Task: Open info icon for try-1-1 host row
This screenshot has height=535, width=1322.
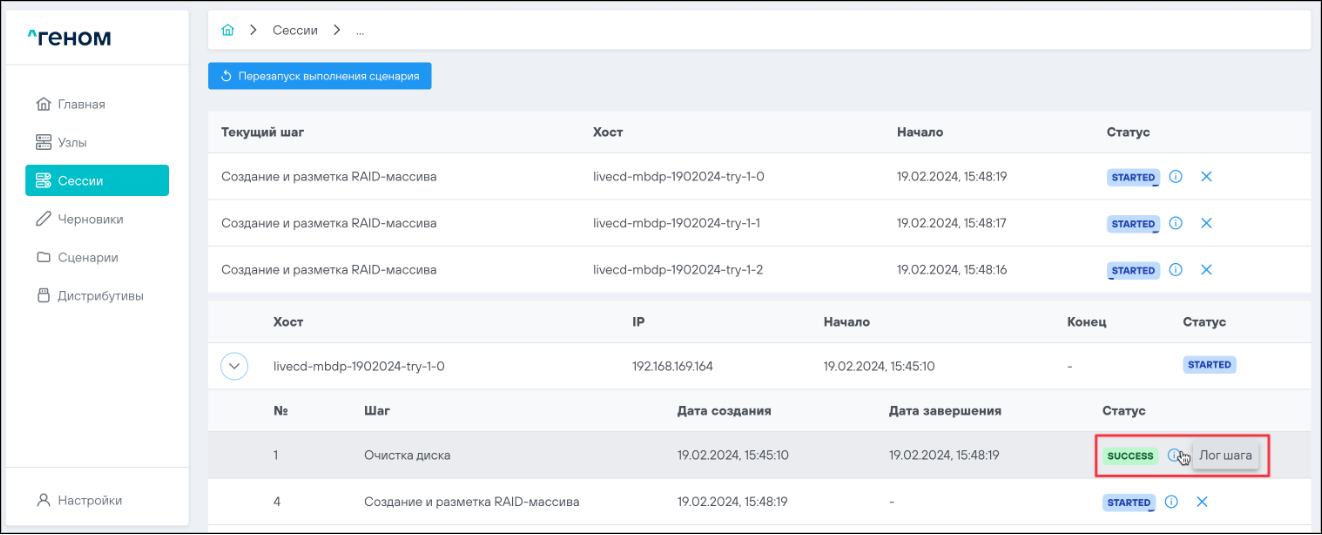Action: pos(1176,223)
